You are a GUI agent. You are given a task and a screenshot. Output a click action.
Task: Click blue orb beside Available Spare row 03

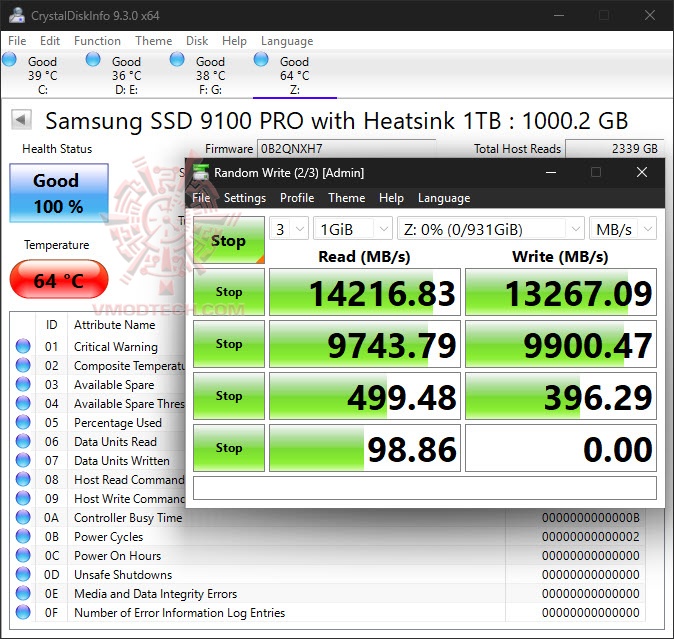point(23,384)
